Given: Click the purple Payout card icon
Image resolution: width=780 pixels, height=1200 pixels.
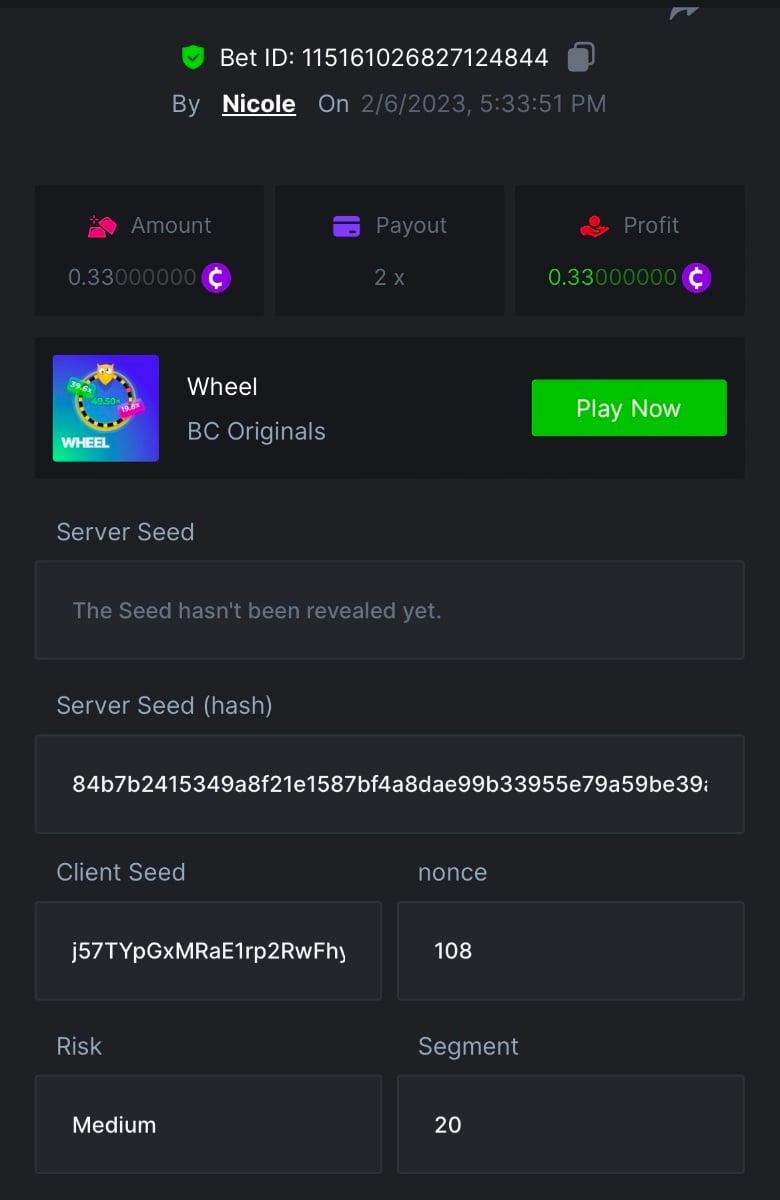Looking at the screenshot, I should point(346,226).
